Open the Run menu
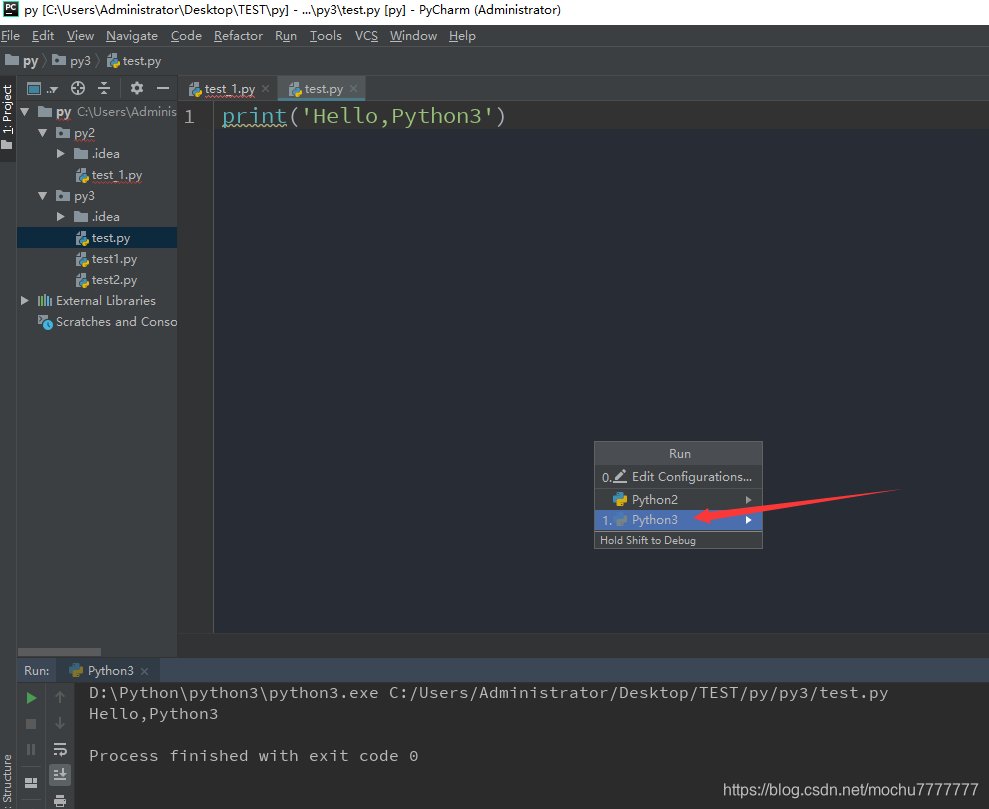This screenshot has height=809, width=989. 286,36
